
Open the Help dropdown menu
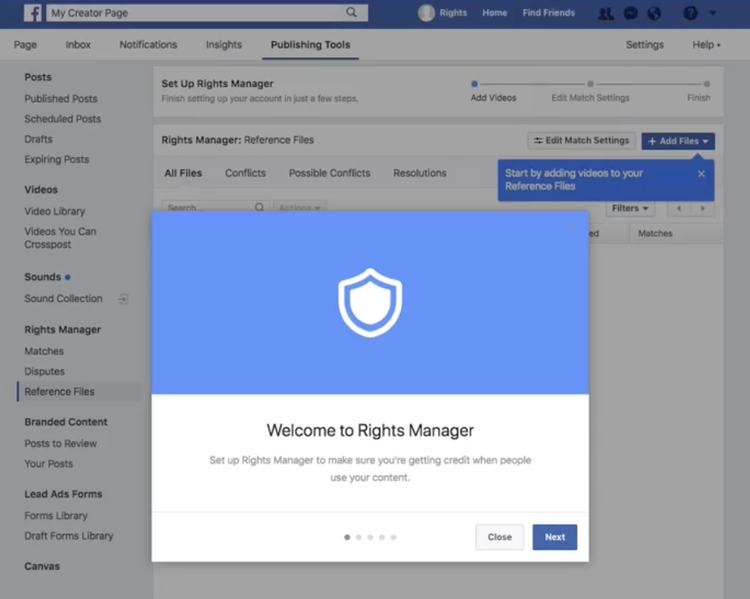[706, 45]
